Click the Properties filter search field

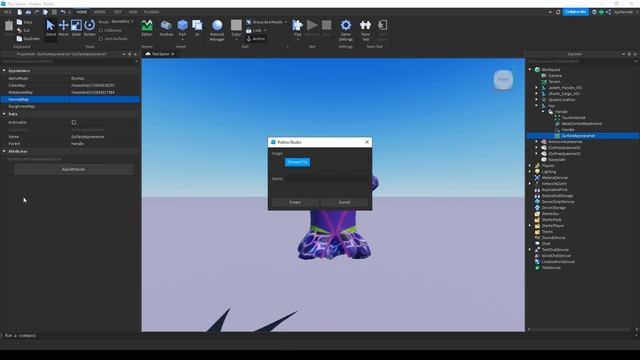[69, 62]
